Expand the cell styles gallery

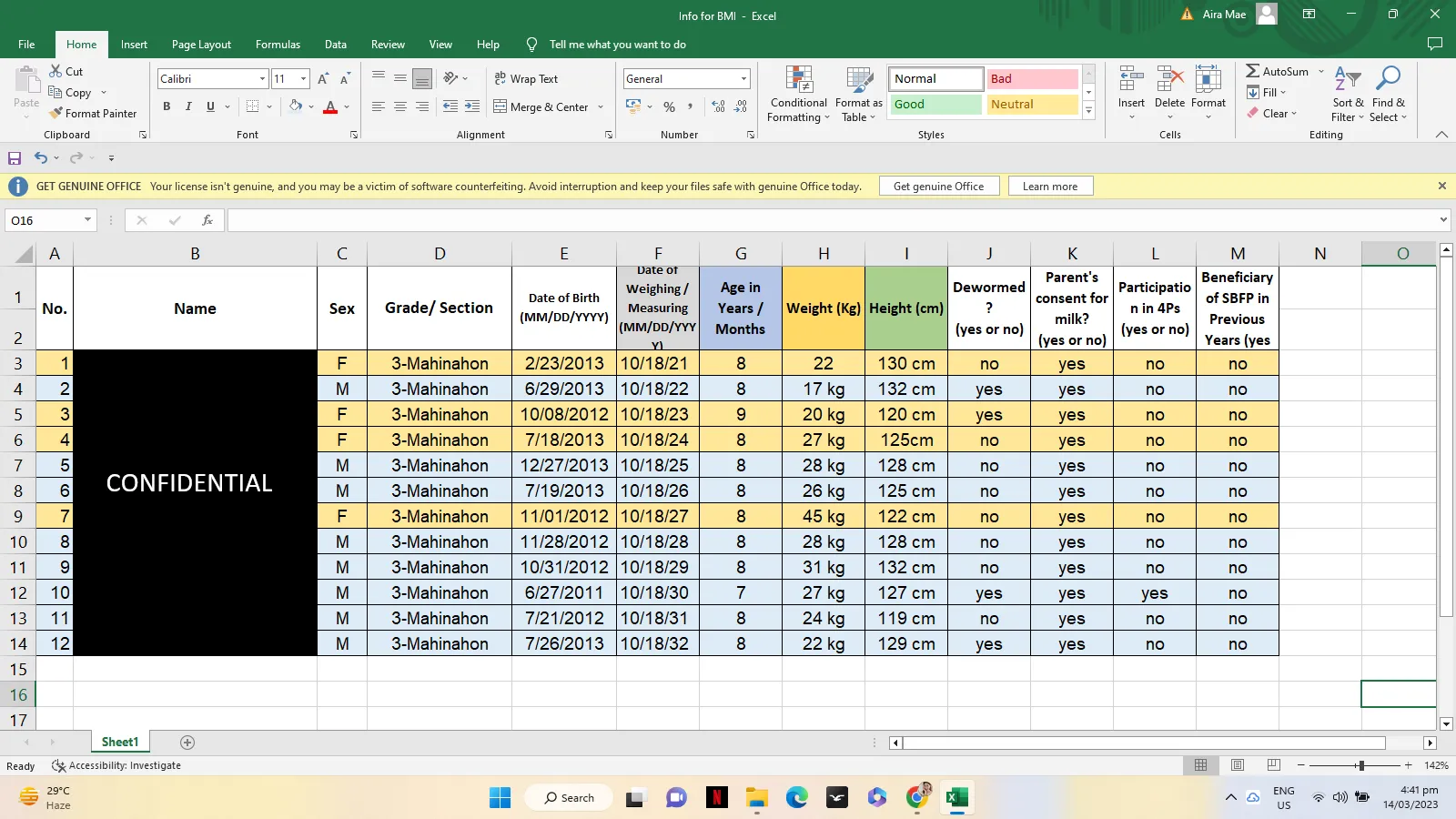coord(1088,110)
